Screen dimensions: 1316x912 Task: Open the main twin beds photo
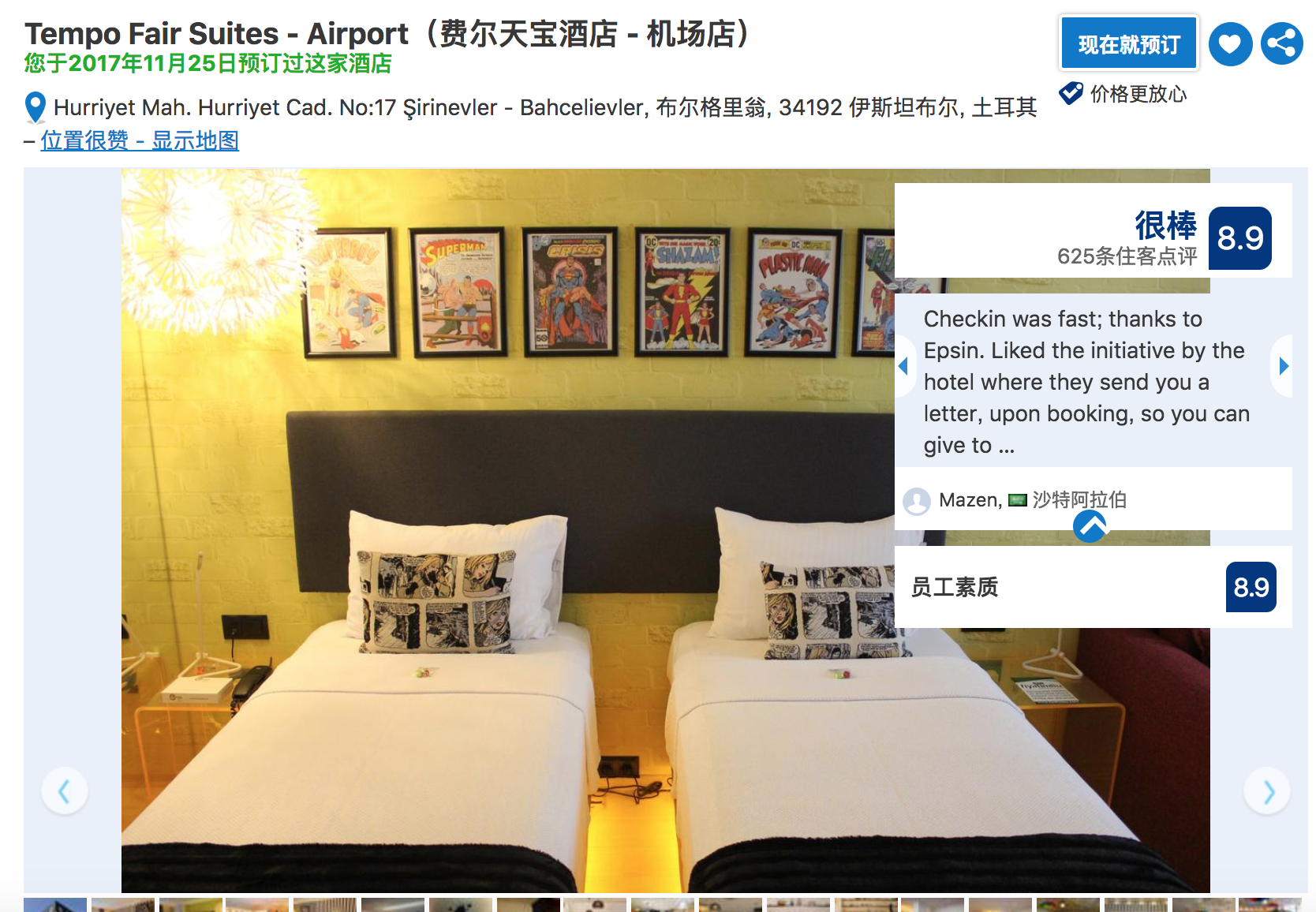pos(508,530)
